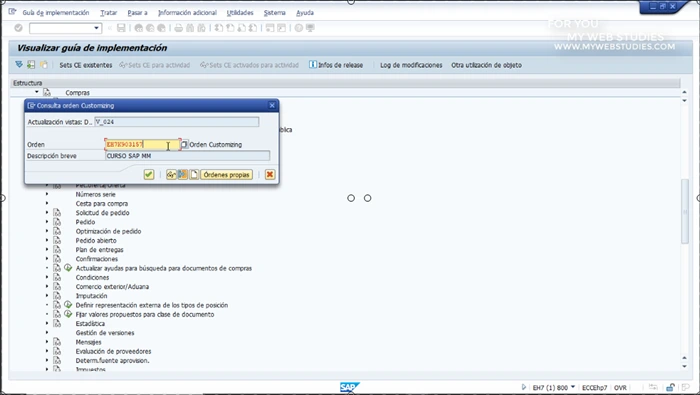The height and width of the screenshot is (395, 700).
Task: Click the Find next binoculars icon
Action: 201,28
